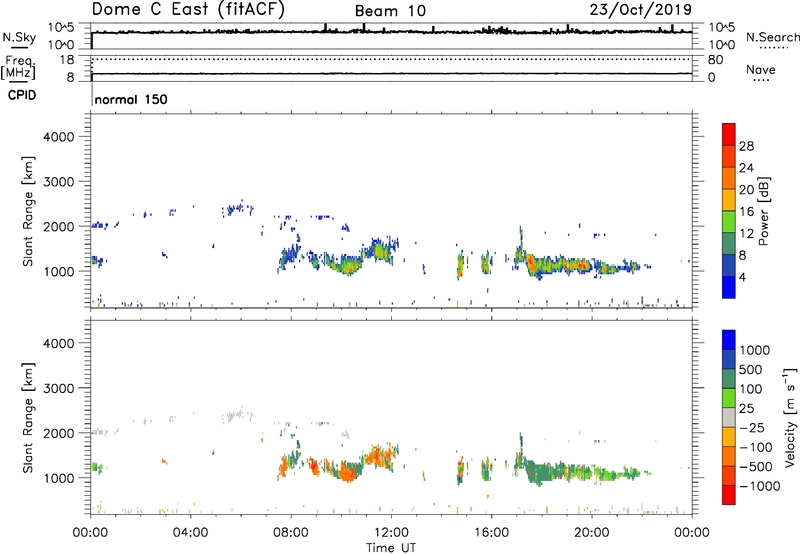800x554 pixels.
Task: Click the '-25' velocity scale value
Action: (x=752, y=428)
